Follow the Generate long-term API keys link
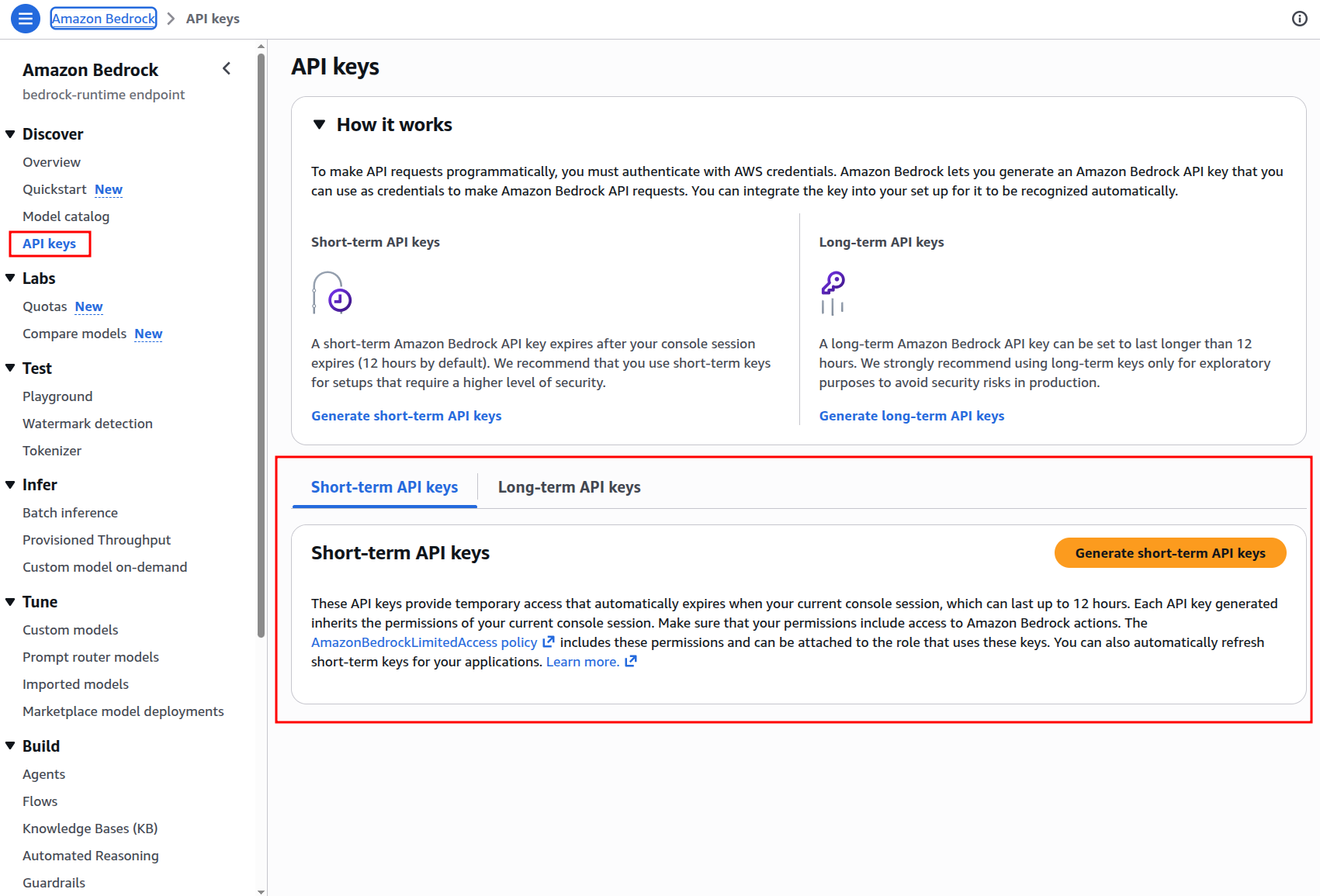 (x=912, y=416)
